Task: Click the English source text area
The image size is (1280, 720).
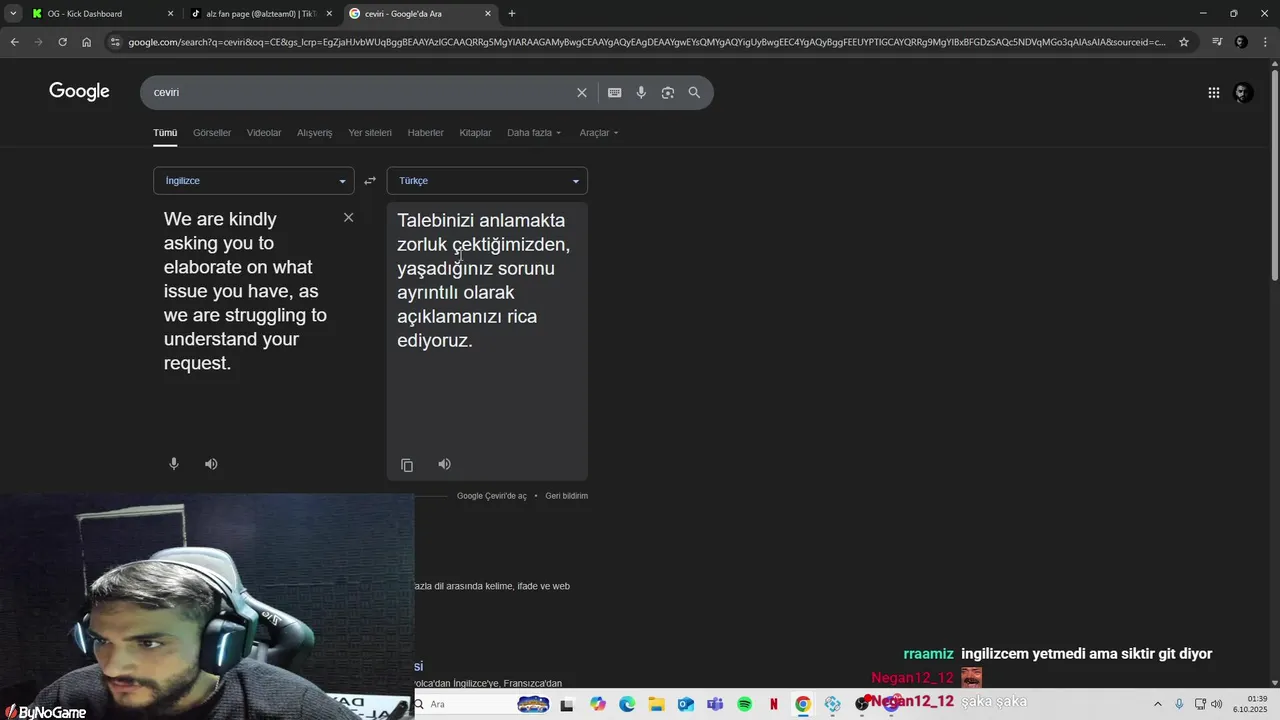Action: pyautogui.click(x=245, y=291)
